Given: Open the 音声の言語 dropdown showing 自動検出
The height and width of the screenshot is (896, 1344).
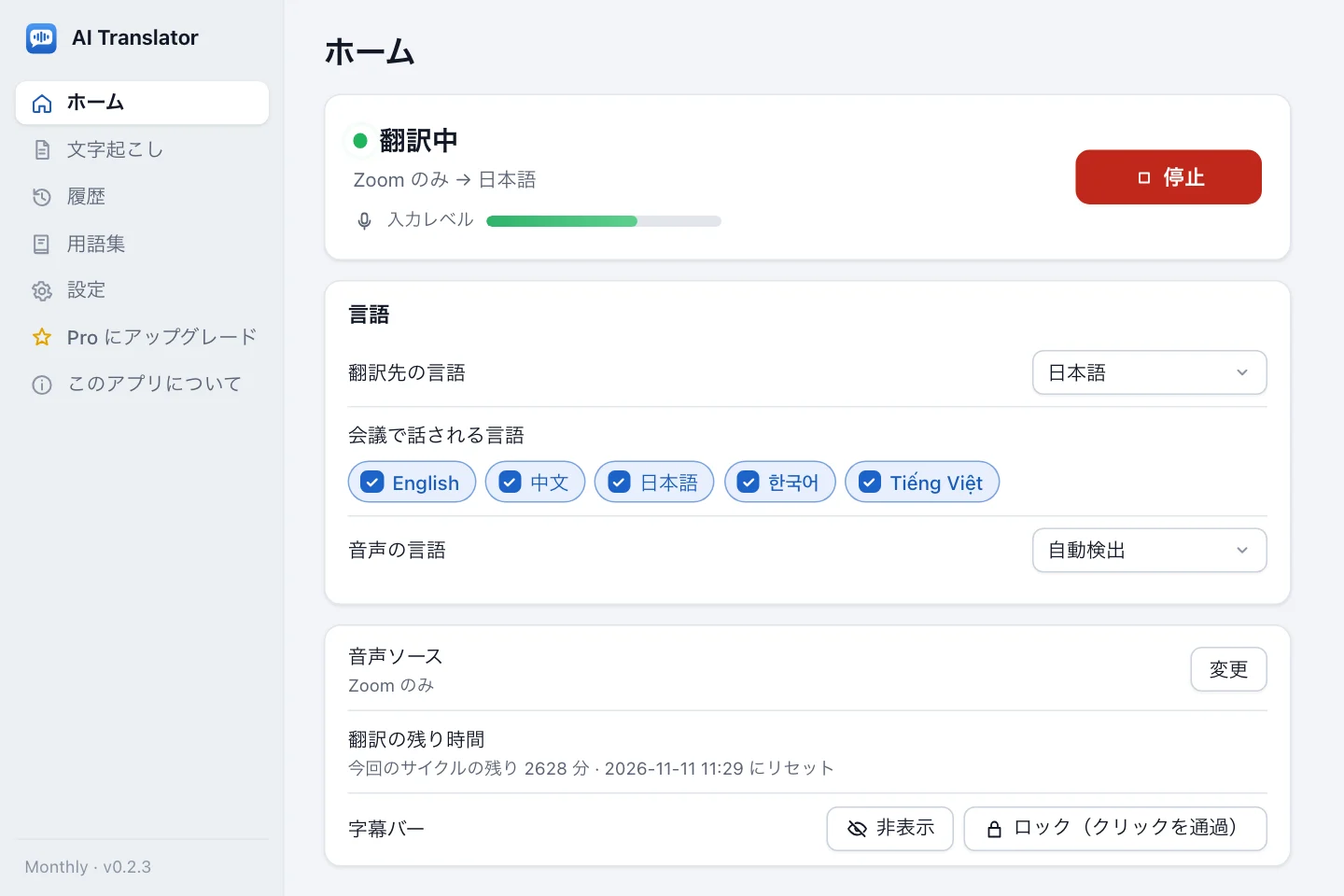Looking at the screenshot, I should point(1150,551).
